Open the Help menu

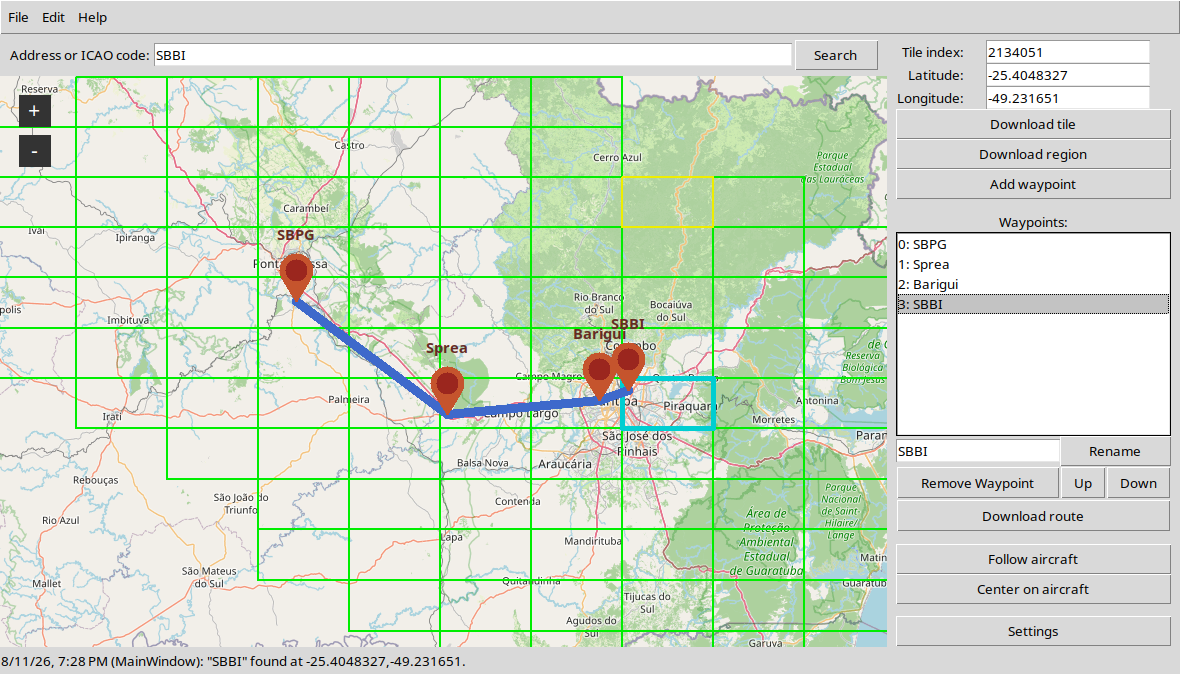coord(93,17)
